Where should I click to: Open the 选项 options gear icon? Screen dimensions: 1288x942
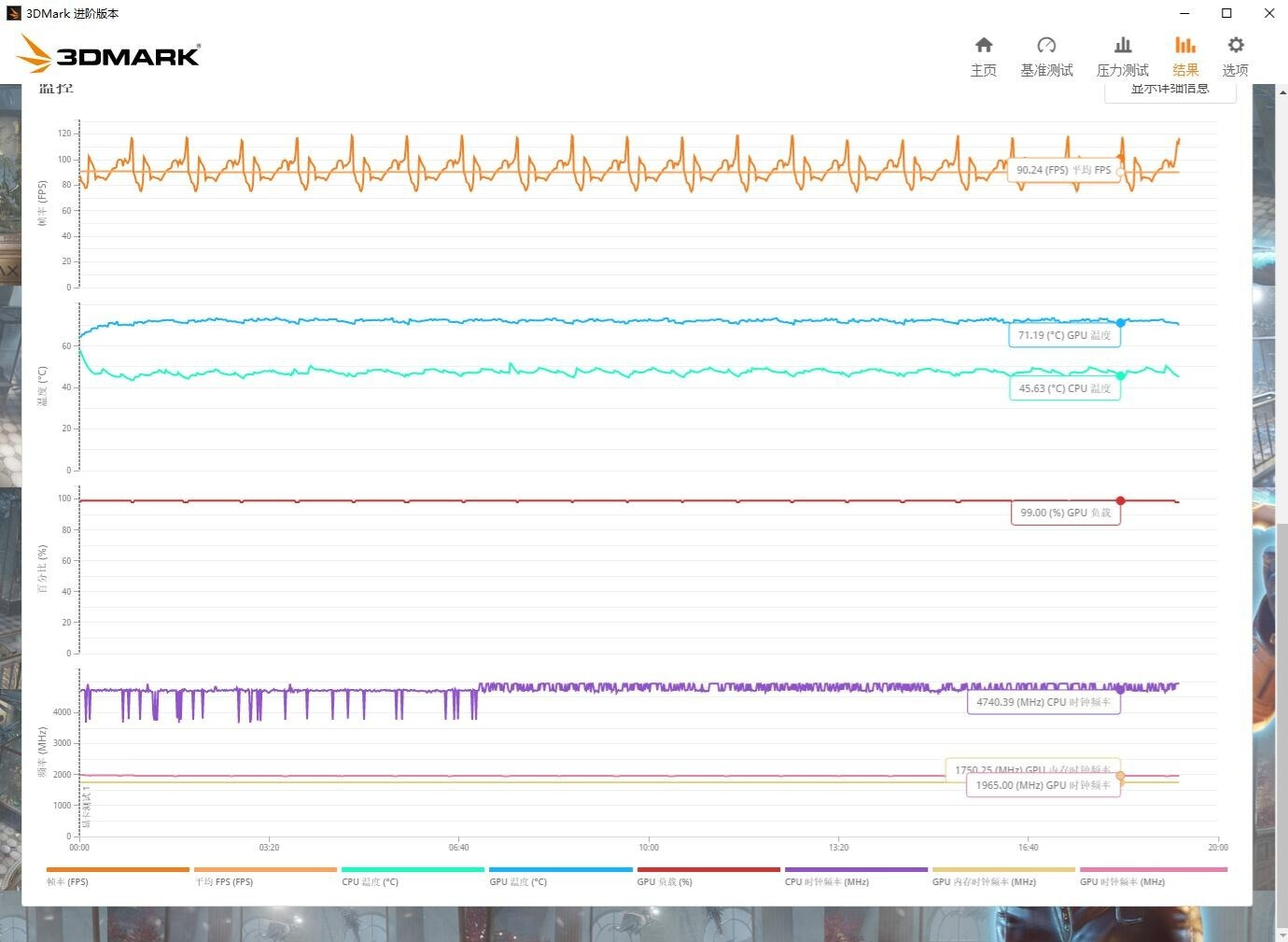click(x=1235, y=56)
